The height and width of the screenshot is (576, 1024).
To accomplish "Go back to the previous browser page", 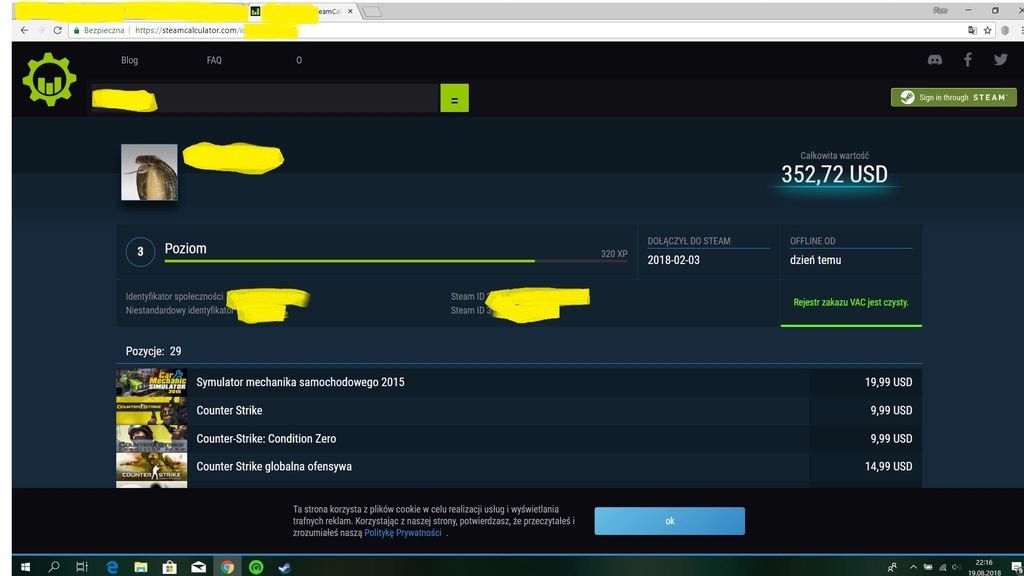I will [x=24, y=30].
